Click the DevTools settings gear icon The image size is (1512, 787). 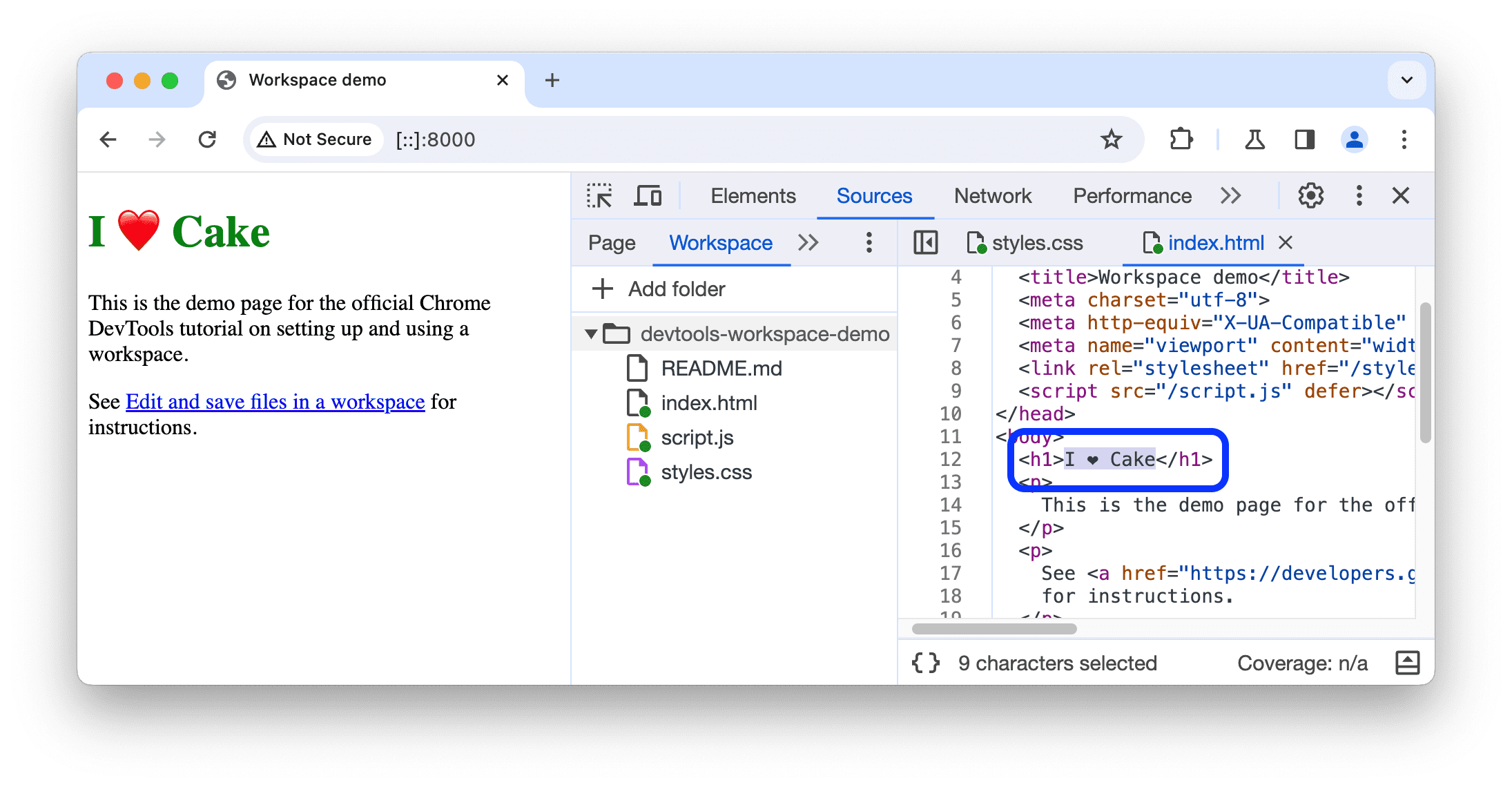click(1307, 196)
